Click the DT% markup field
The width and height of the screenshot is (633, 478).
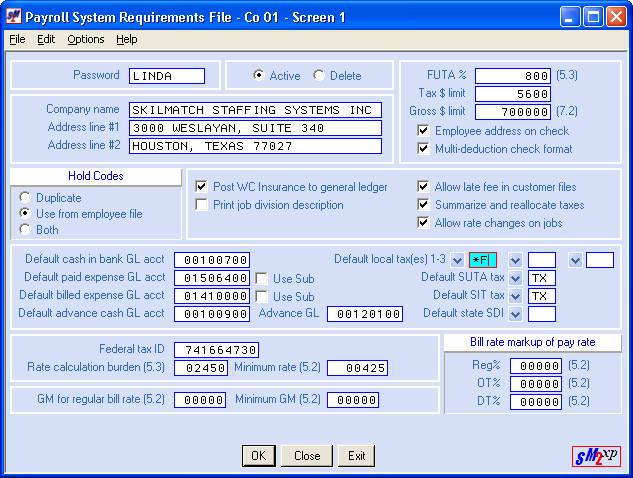pyautogui.click(x=536, y=402)
